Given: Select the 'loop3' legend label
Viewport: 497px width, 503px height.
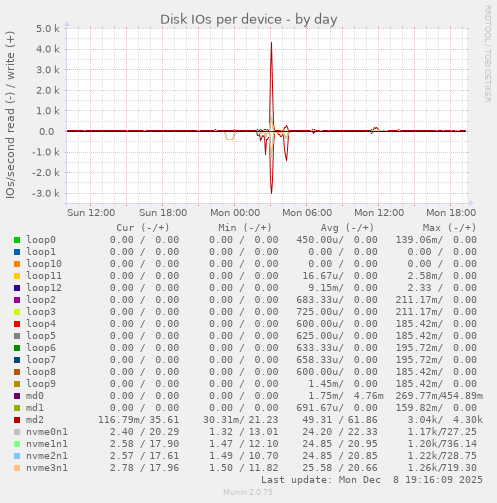Looking at the screenshot, I should coord(41,312).
